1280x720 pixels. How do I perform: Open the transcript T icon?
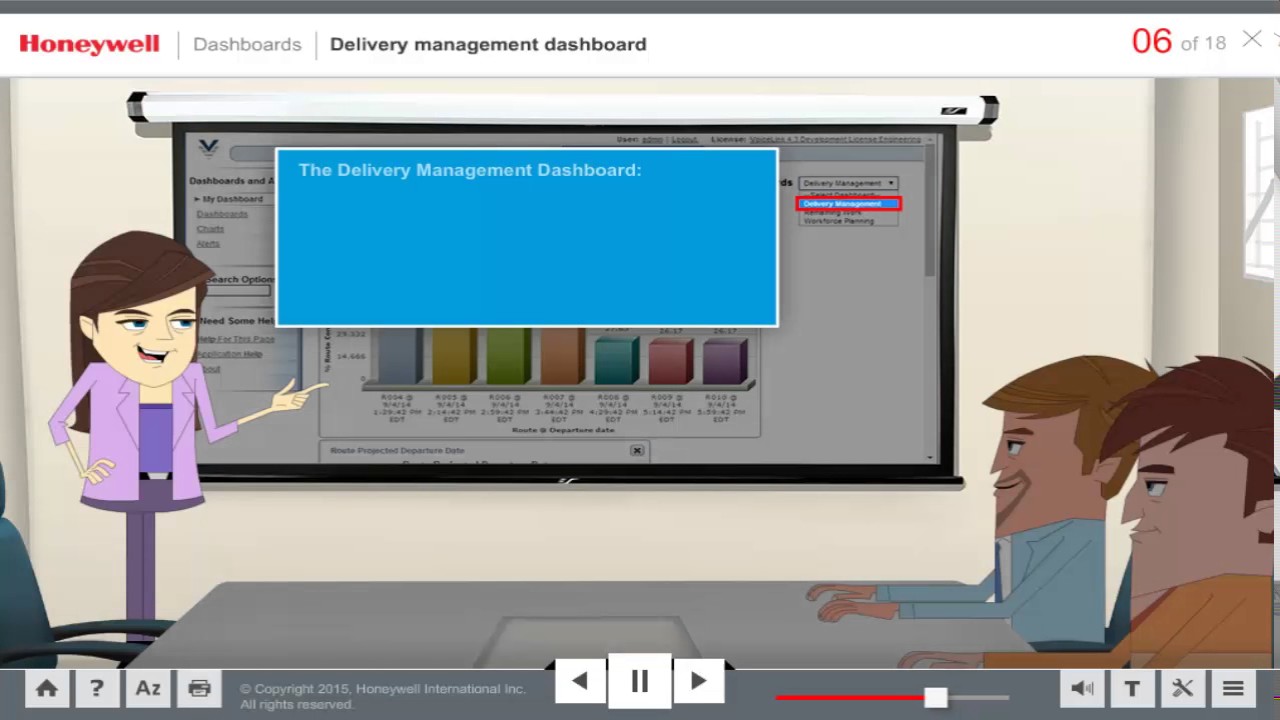pos(1132,688)
